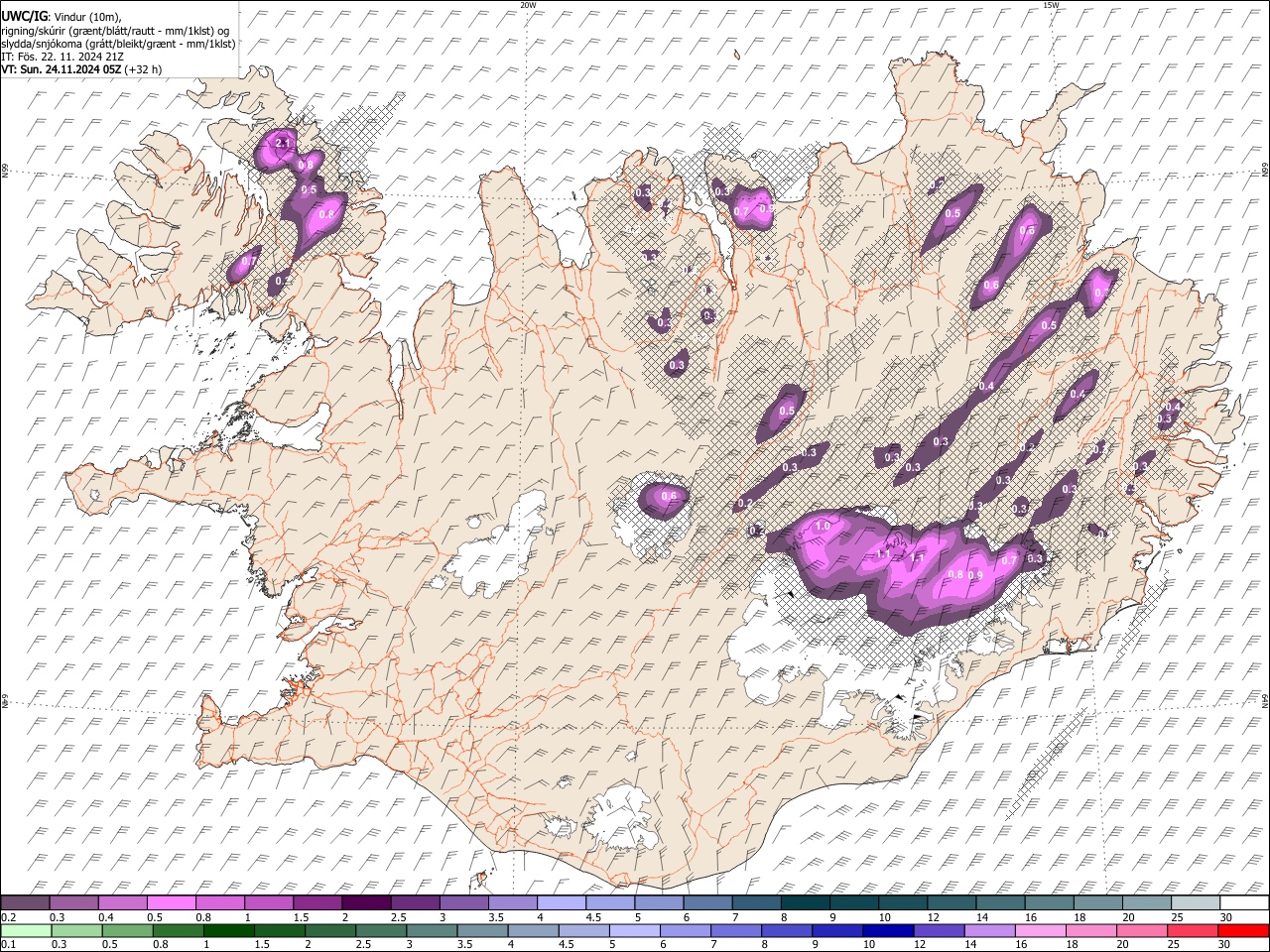
Task: Click the "20W" longitude label
Action: tap(528, 5)
